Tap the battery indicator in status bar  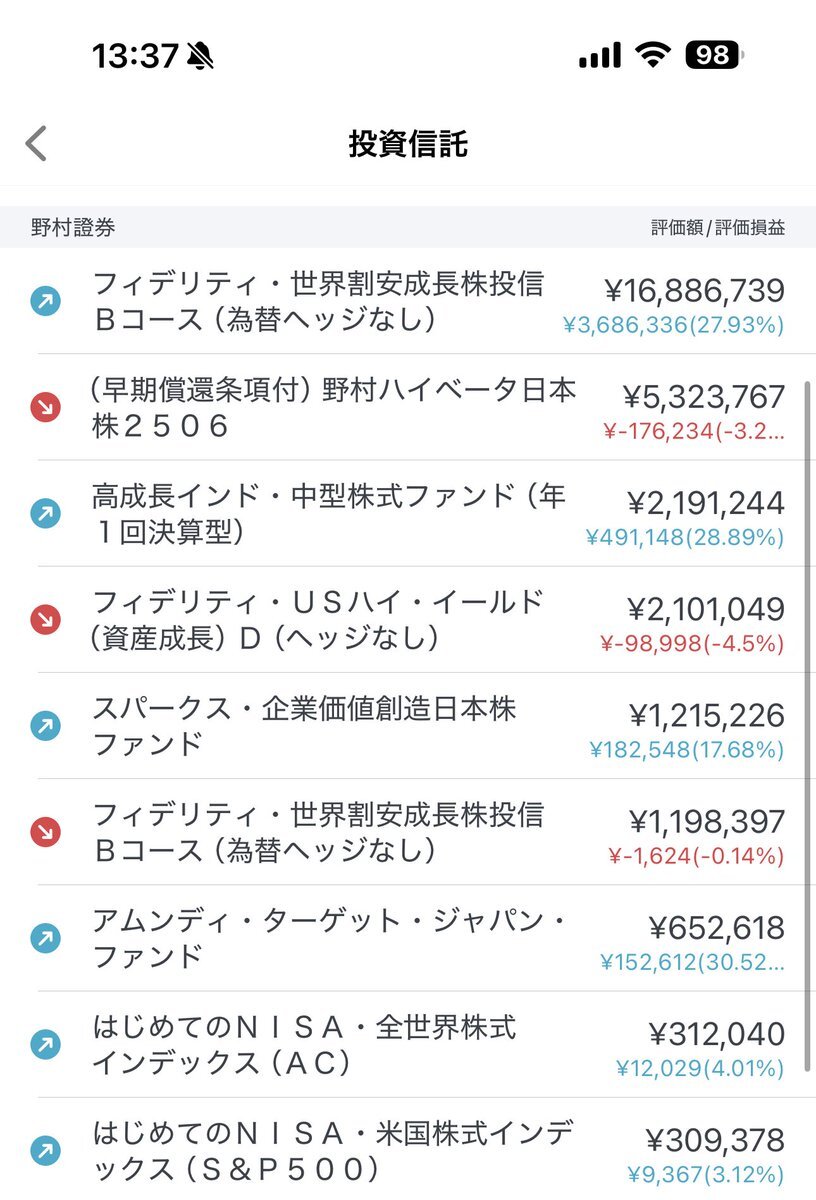coord(714,55)
